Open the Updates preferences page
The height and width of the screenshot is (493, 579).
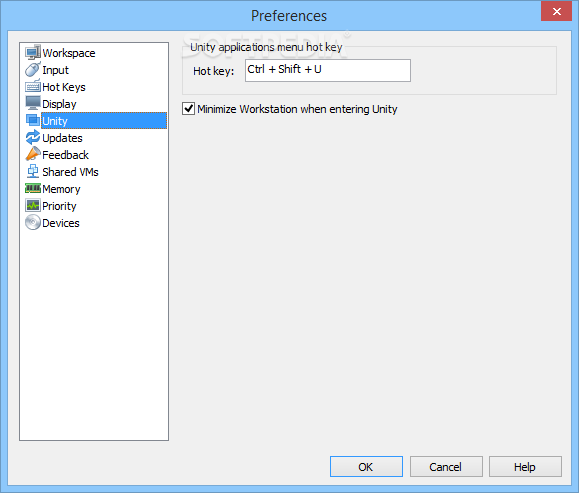[62, 138]
